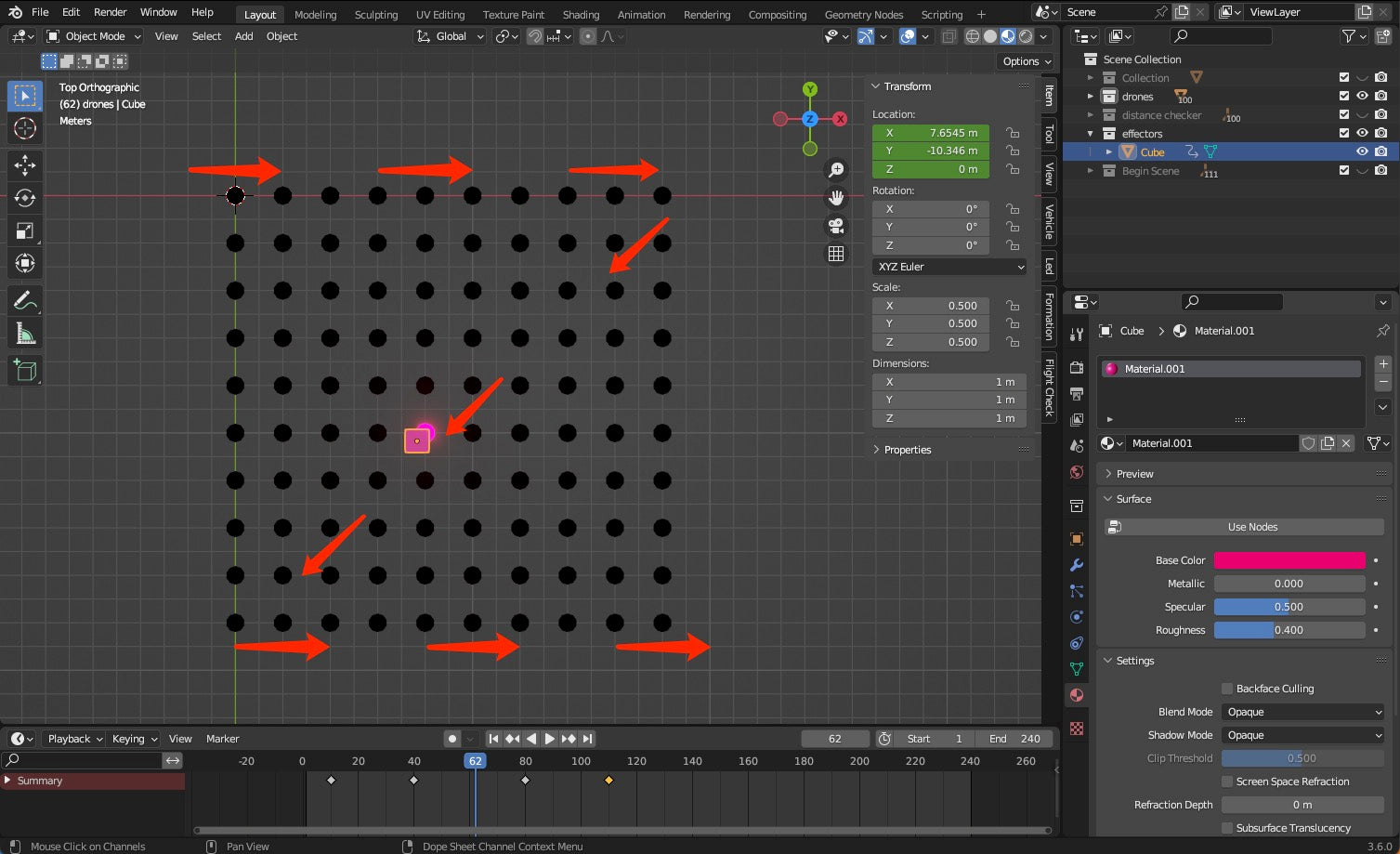Open the XYZ Euler rotation mode dropdown
The height and width of the screenshot is (854, 1400).
pyautogui.click(x=949, y=267)
